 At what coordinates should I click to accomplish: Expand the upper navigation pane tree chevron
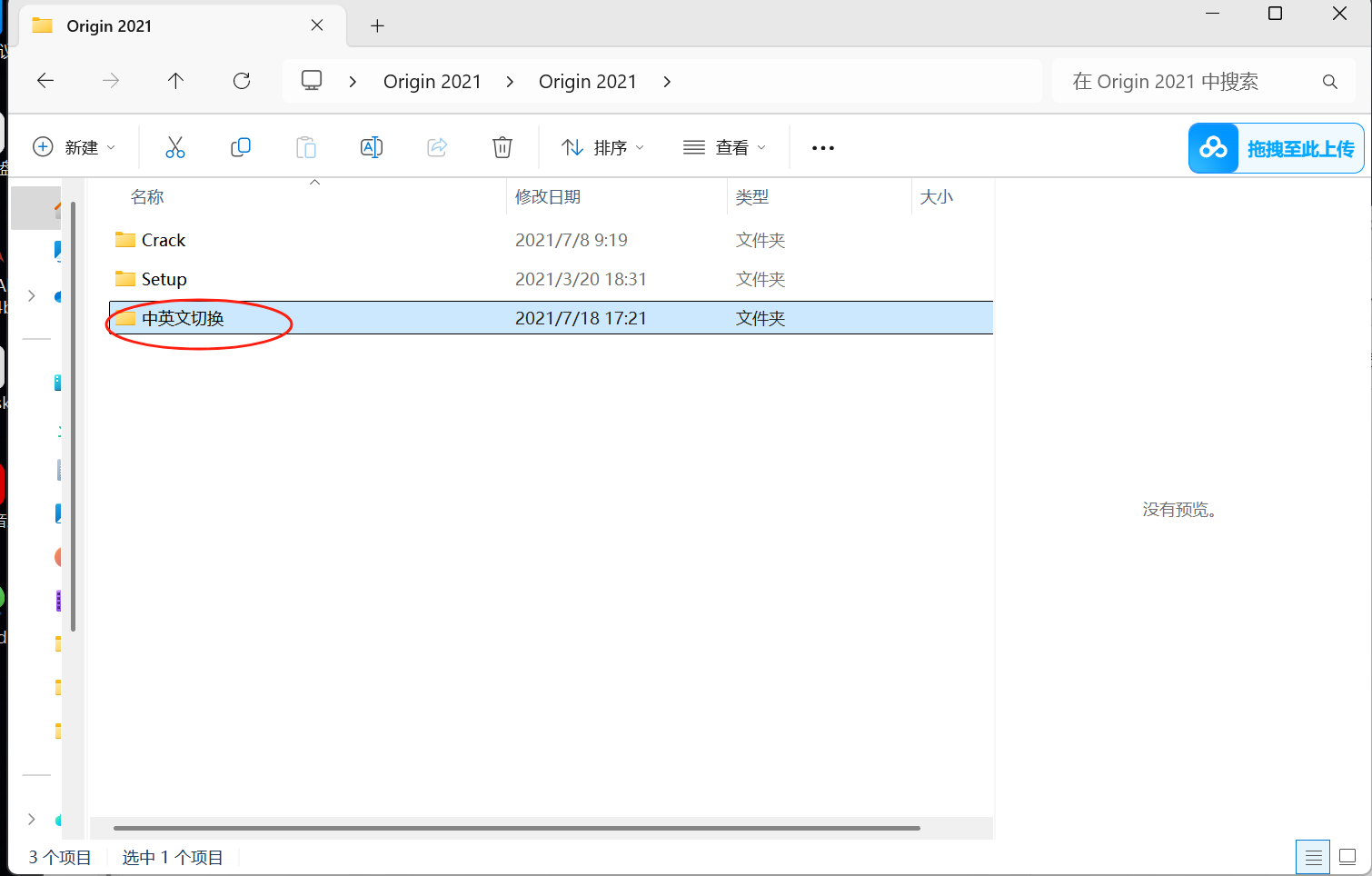(x=32, y=295)
